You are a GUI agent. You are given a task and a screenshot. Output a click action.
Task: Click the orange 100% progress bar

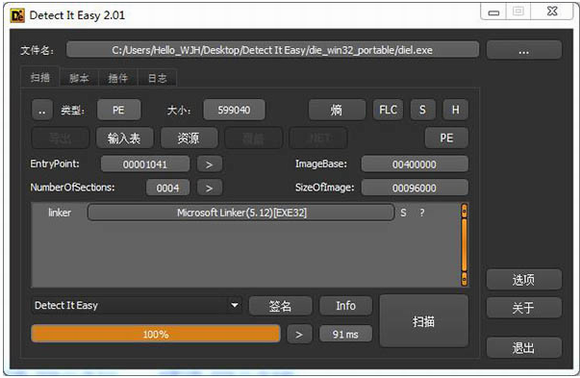156,334
